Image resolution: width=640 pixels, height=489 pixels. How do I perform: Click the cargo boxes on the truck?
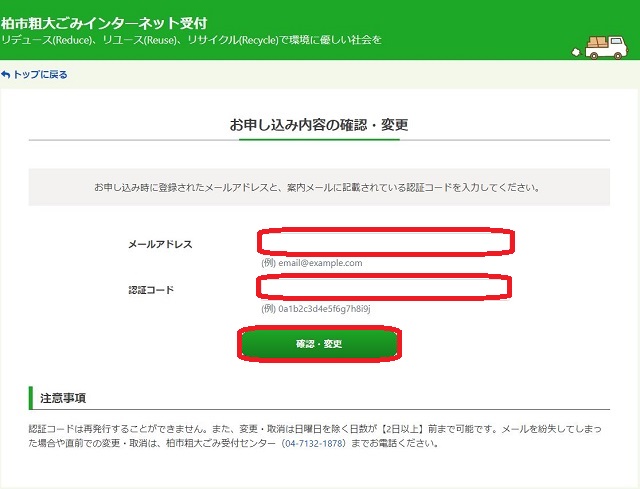597,41
